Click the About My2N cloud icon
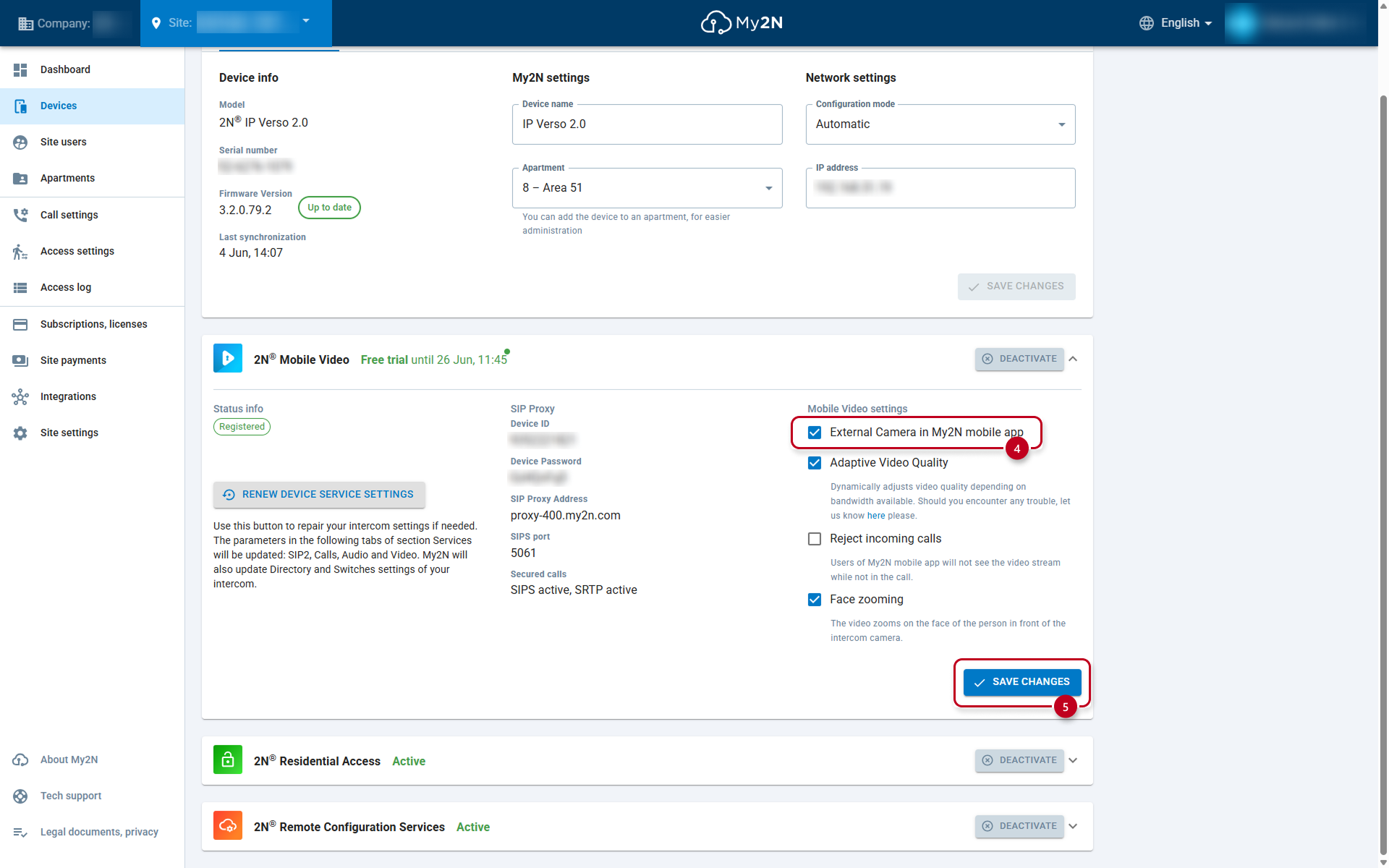This screenshot has height=868, width=1389. point(20,759)
